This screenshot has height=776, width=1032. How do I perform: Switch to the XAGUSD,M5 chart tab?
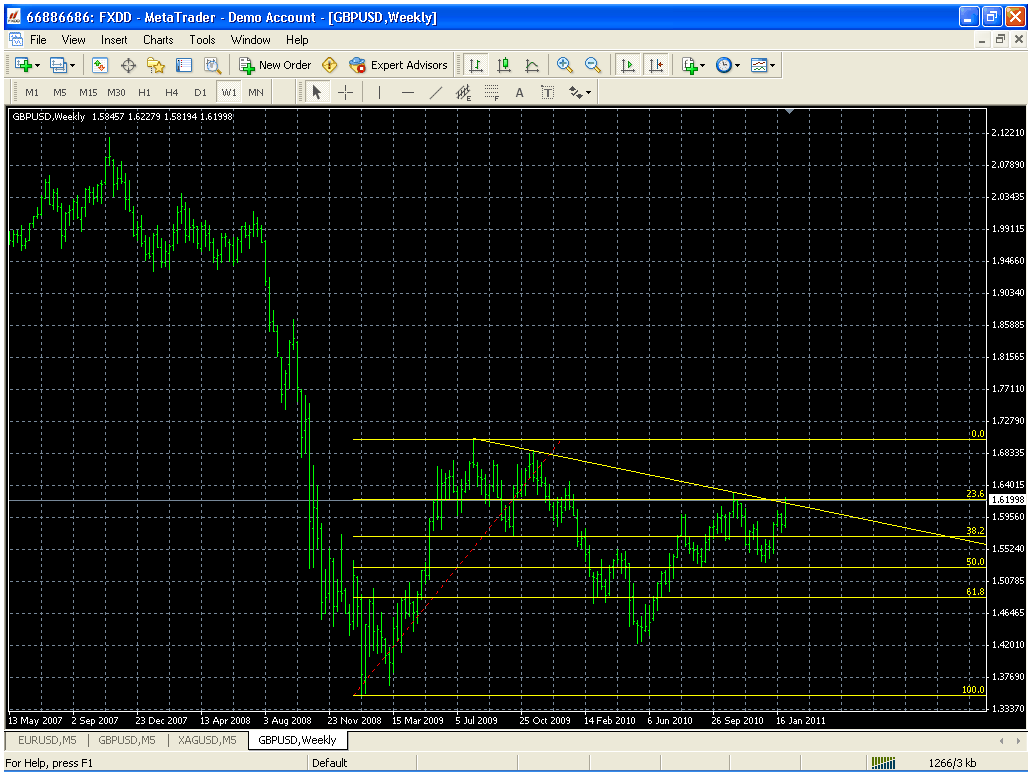(209, 740)
